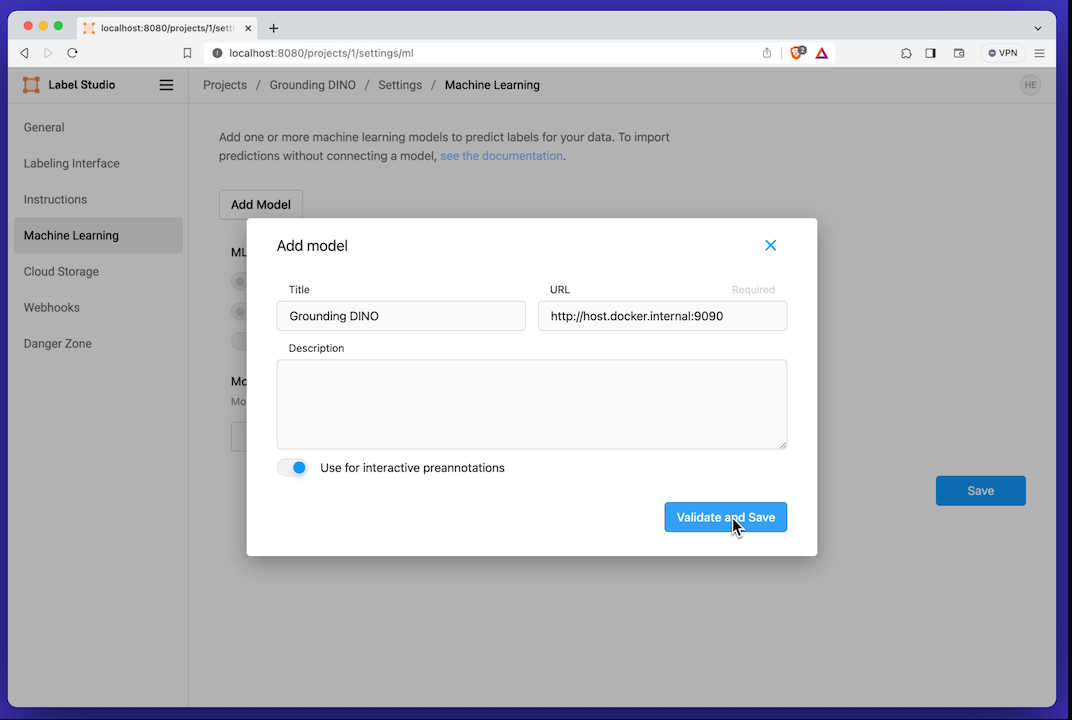Click the browser forward arrow
This screenshot has height=720, width=1072.
(x=48, y=53)
